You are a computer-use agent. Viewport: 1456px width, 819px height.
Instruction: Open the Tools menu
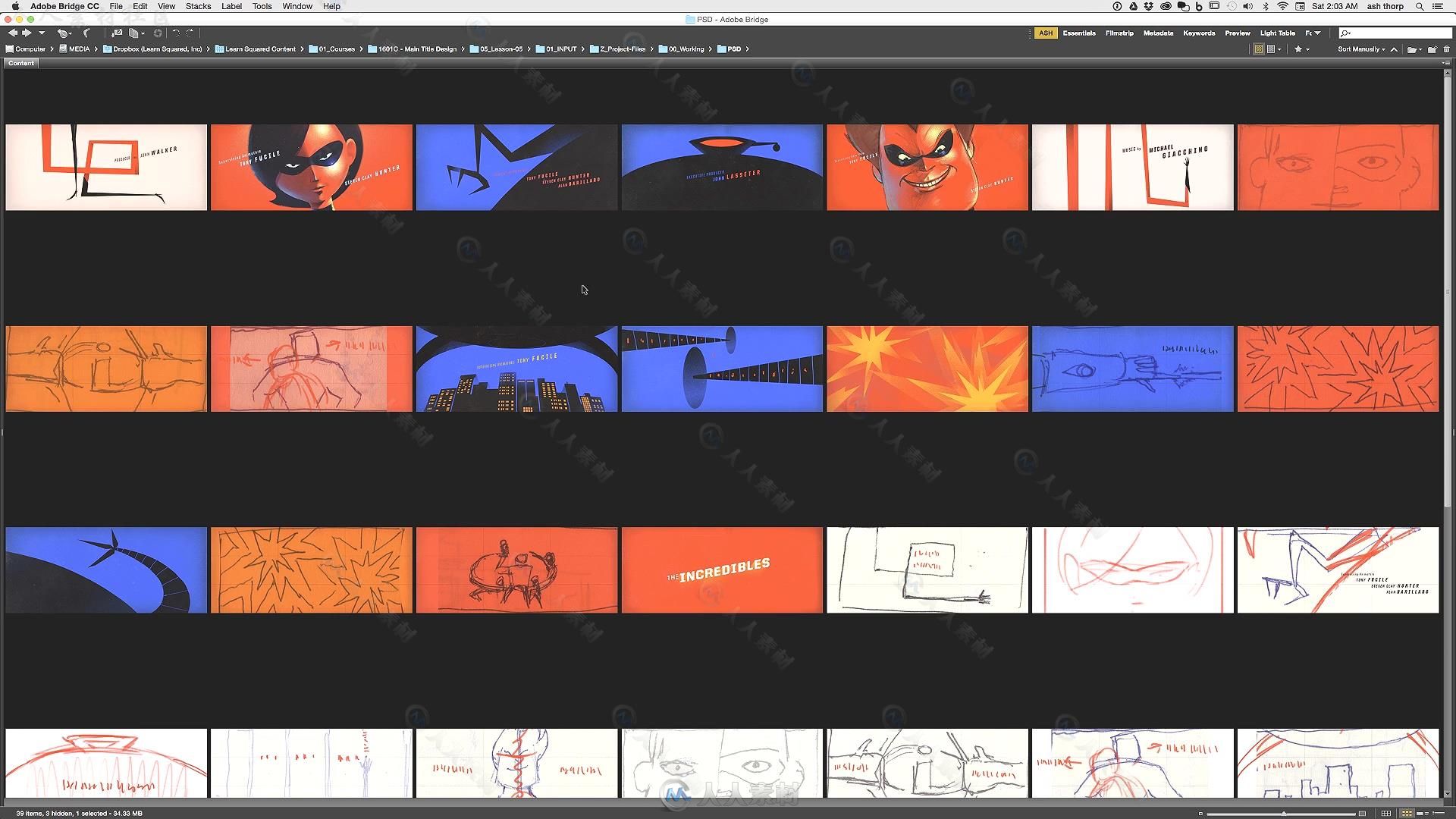(x=262, y=6)
